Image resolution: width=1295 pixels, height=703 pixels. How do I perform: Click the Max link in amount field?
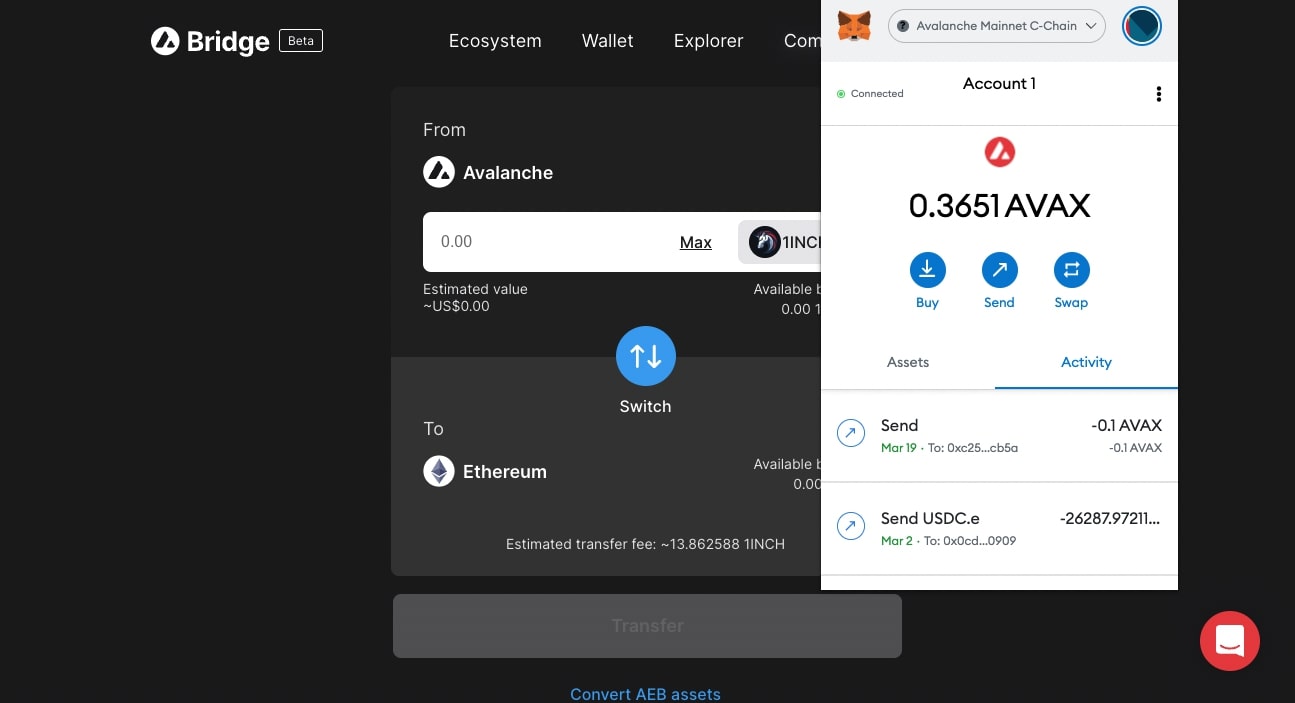[696, 242]
